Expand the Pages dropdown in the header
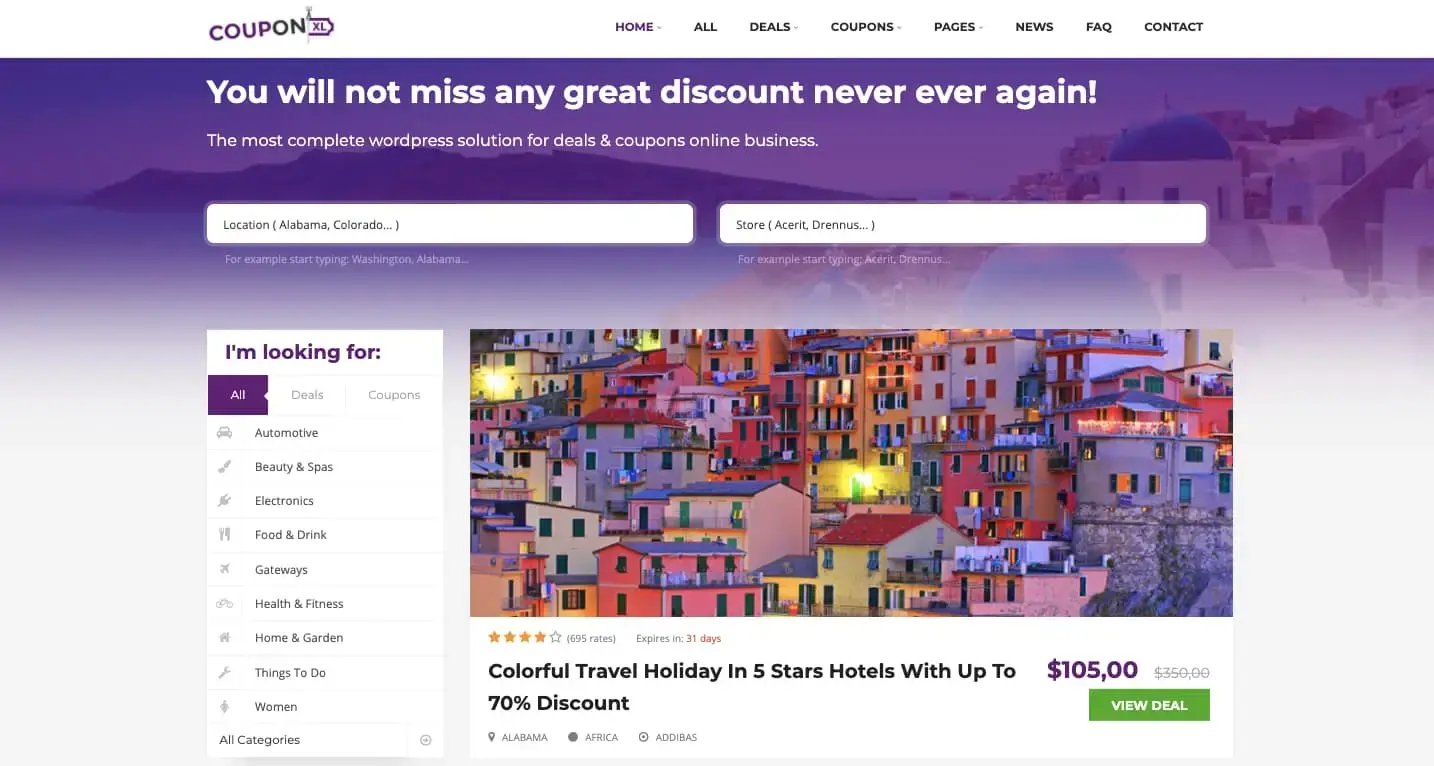The height and width of the screenshot is (766, 1434). coord(958,27)
